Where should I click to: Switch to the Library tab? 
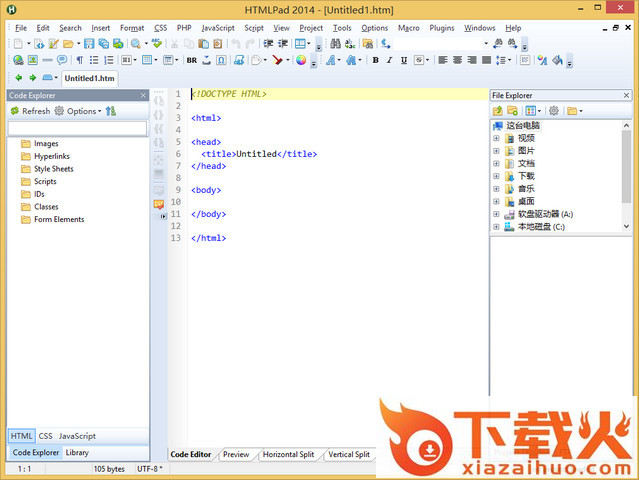pos(77,452)
